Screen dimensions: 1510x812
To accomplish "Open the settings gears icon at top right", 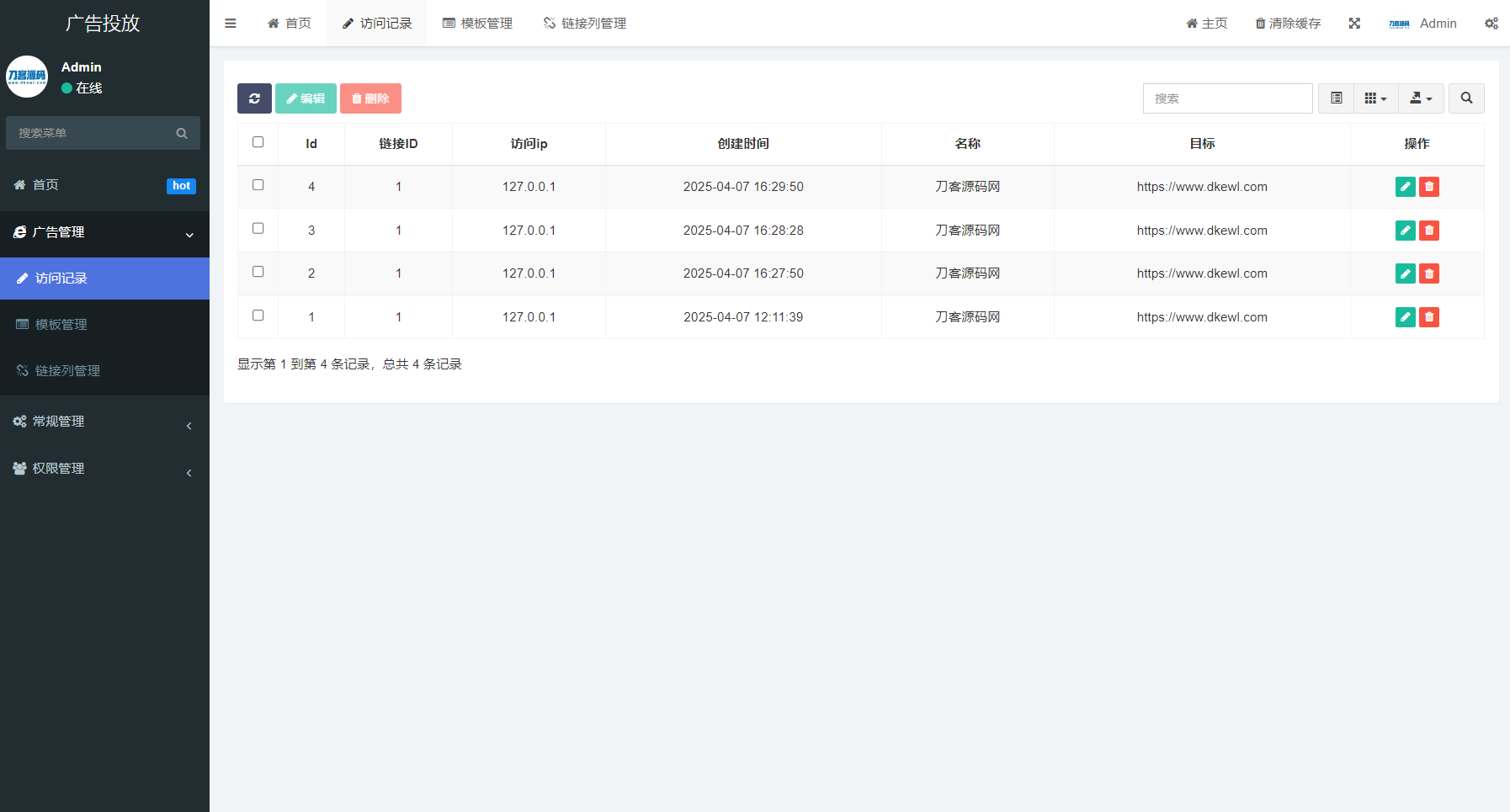I will (1491, 23).
